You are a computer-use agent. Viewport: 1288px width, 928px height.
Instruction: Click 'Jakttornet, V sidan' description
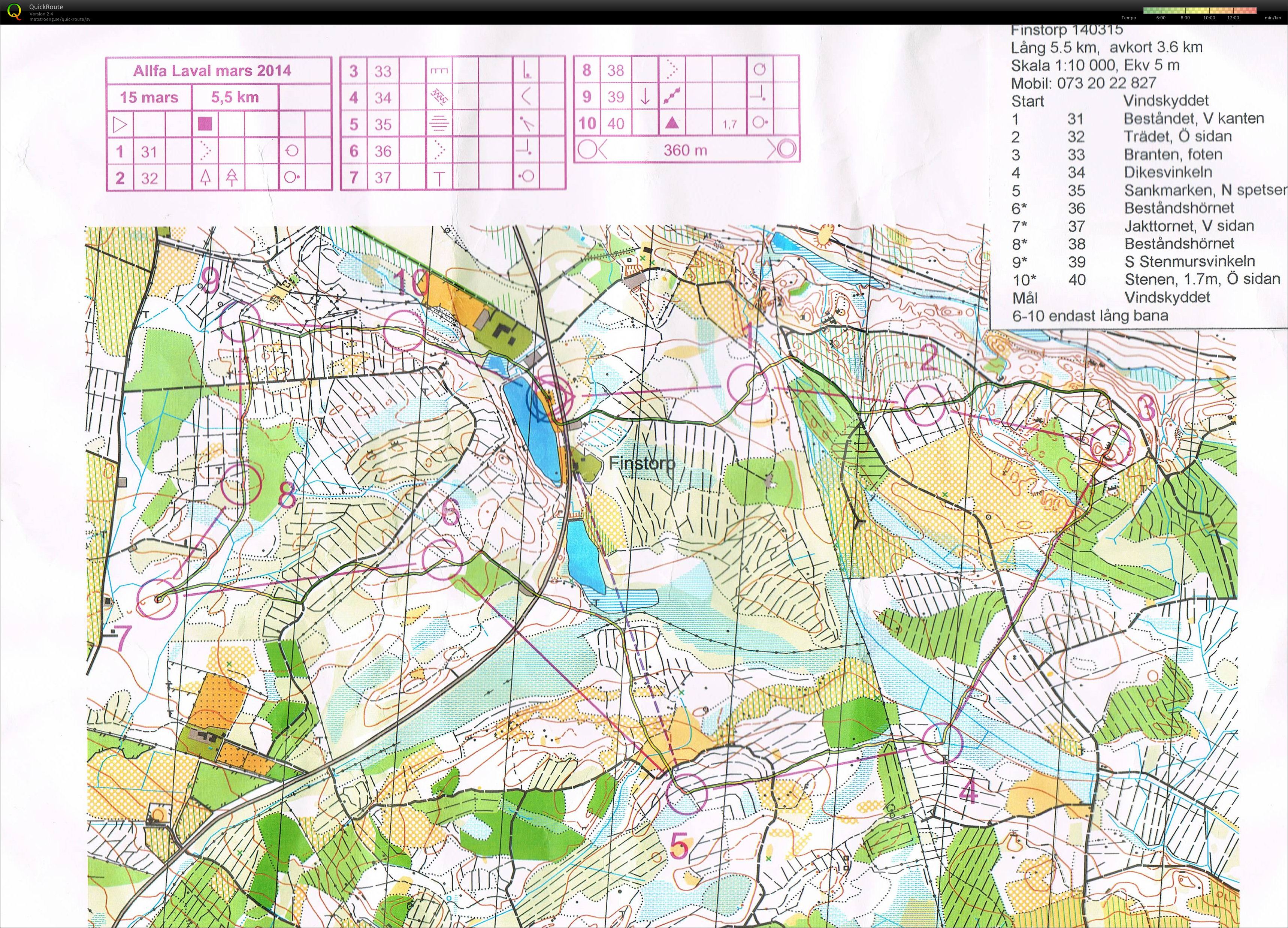coord(1189,226)
